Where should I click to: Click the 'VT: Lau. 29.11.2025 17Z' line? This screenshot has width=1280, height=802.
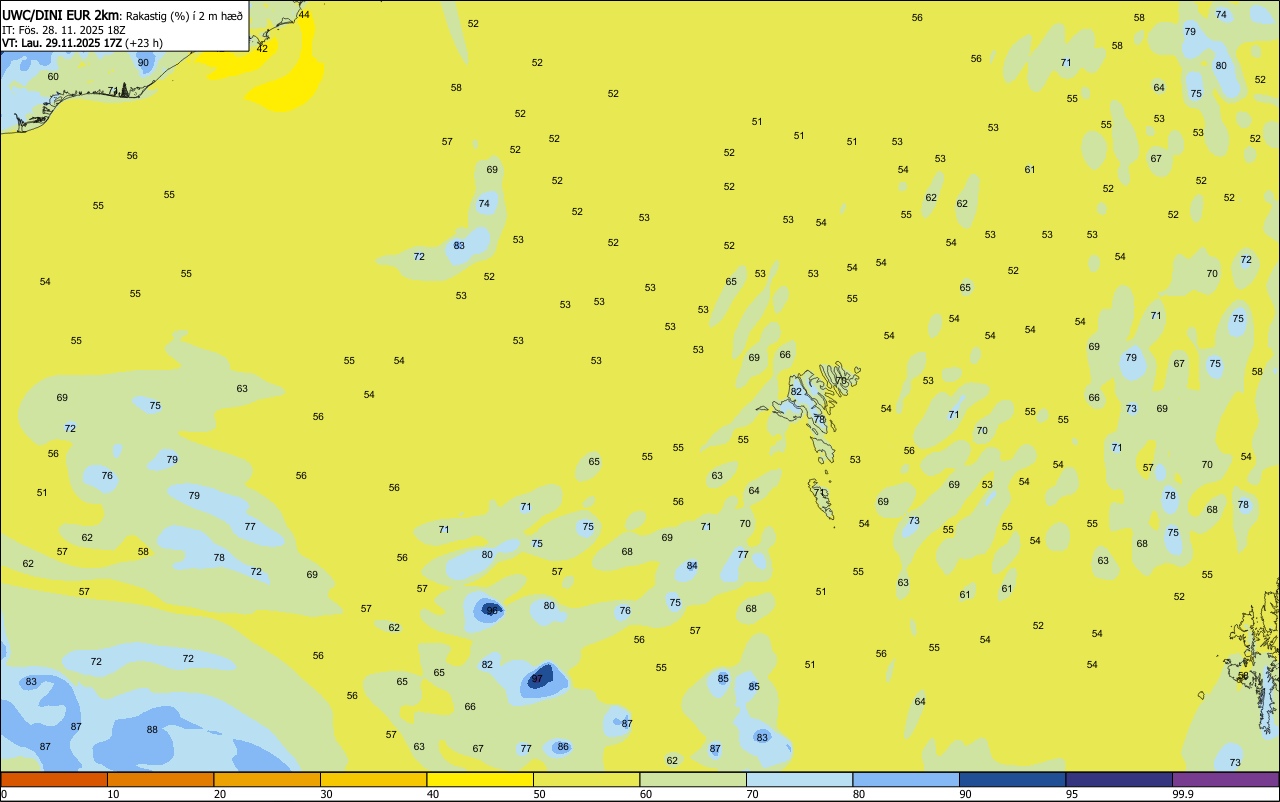coord(62,43)
